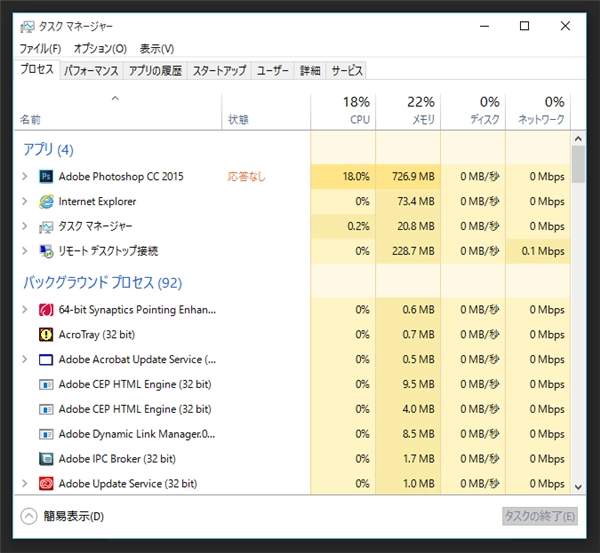Click the 簡易表示 circular arrow icon

(29, 516)
